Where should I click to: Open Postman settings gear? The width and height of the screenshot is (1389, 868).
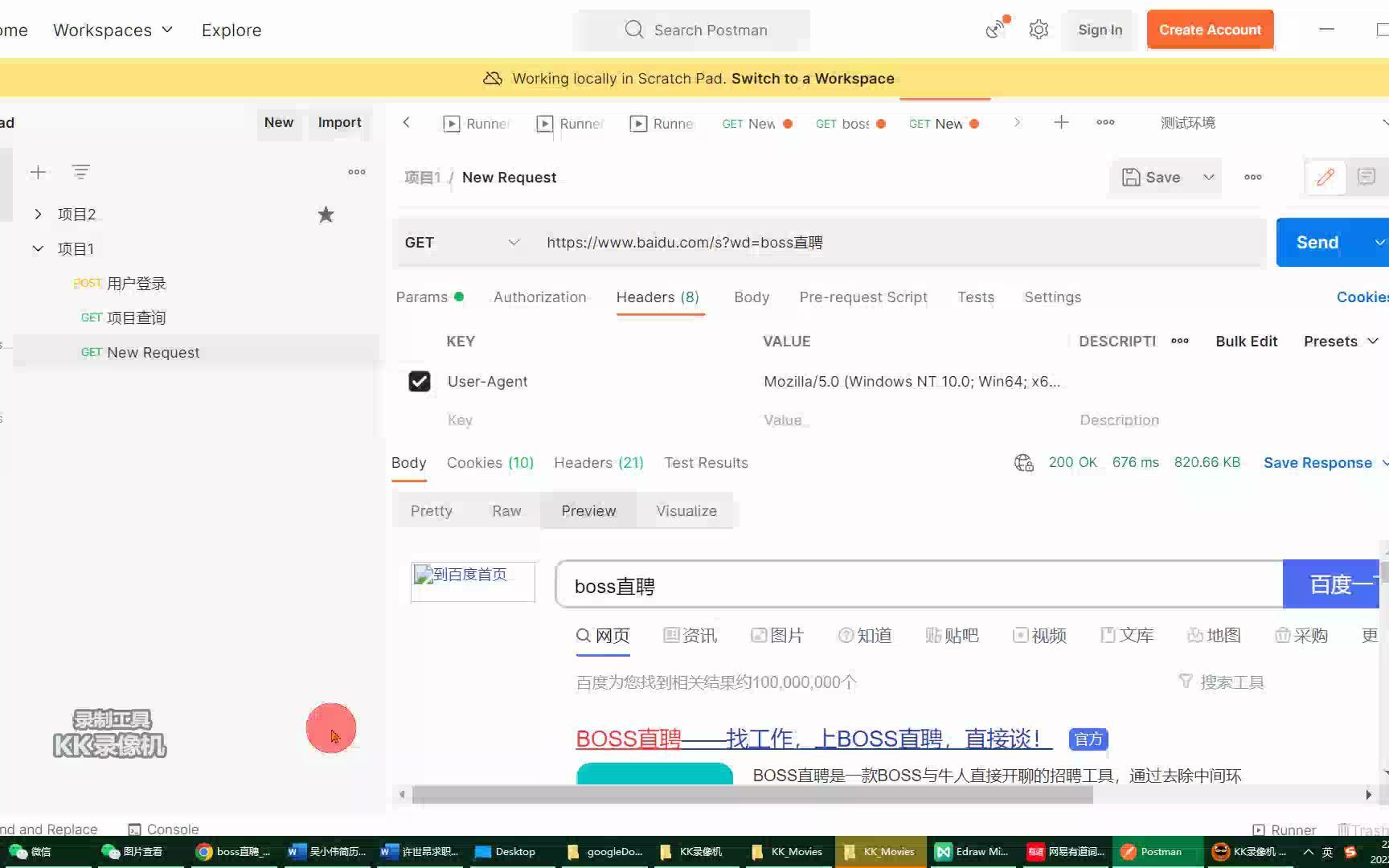[1039, 30]
